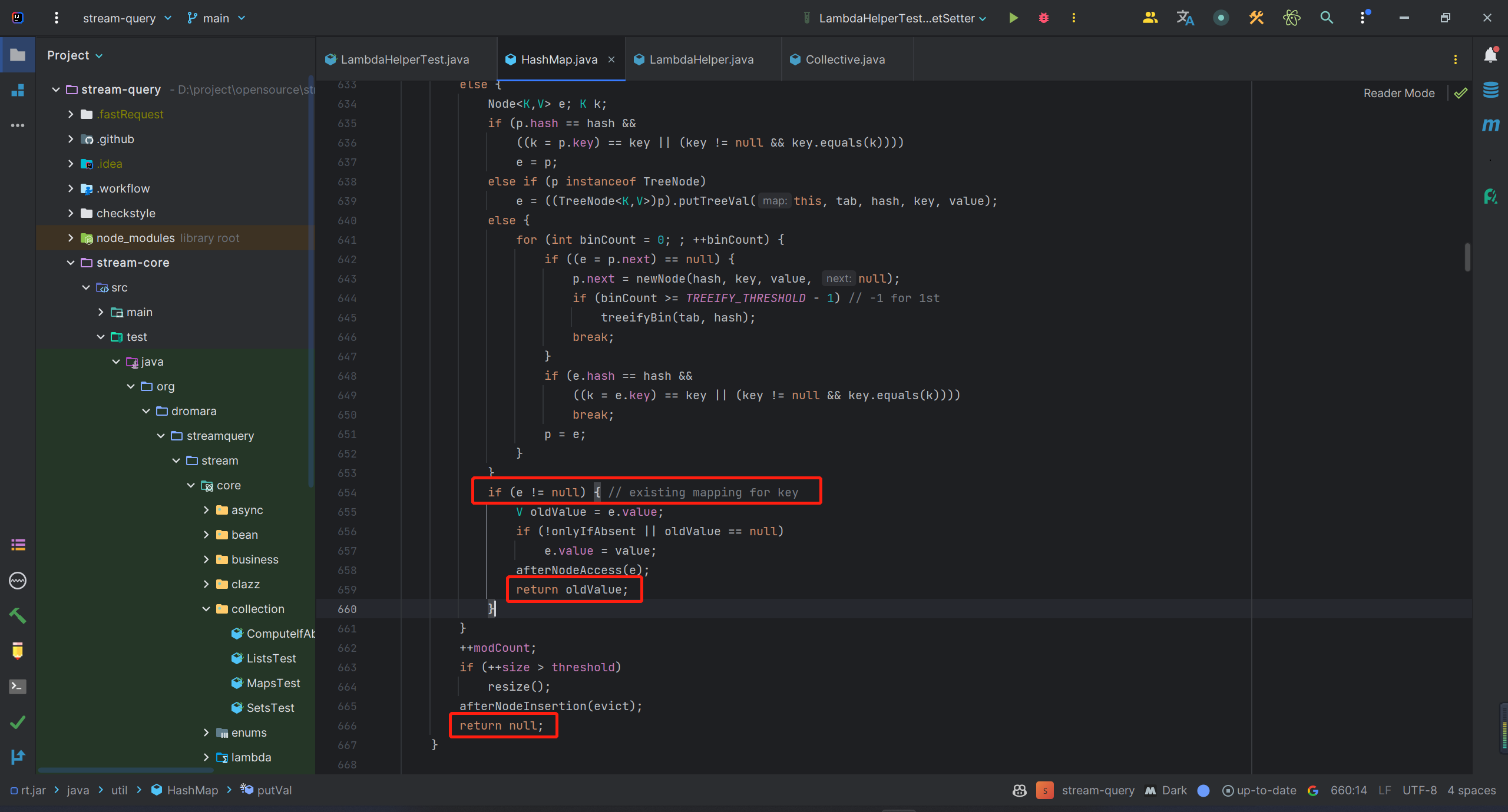Click the Stop/Debug red icon
This screenshot has height=812, width=1508.
pyautogui.click(x=1043, y=18)
